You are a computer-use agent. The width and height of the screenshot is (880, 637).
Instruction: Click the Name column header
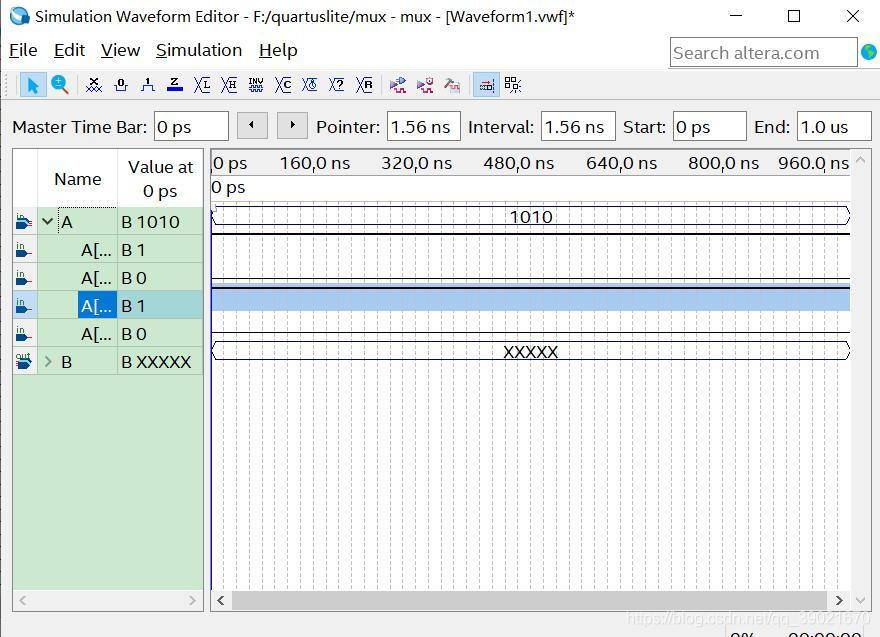[77, 179]
